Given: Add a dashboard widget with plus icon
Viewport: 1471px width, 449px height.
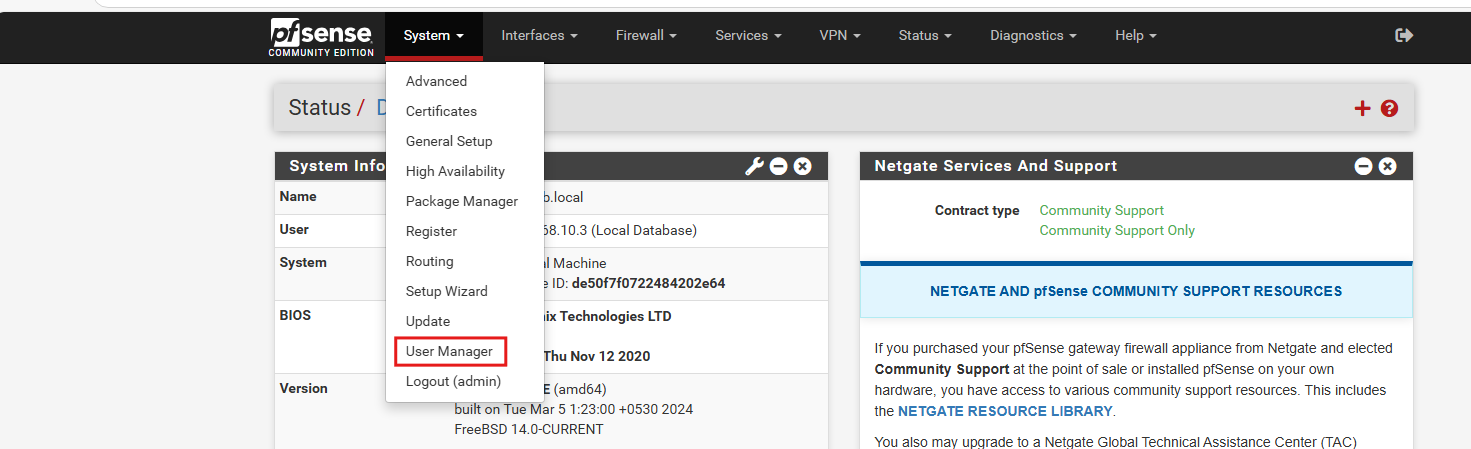Looking at the screenshot, I should pyautogui.click(x=1362, y=108).
